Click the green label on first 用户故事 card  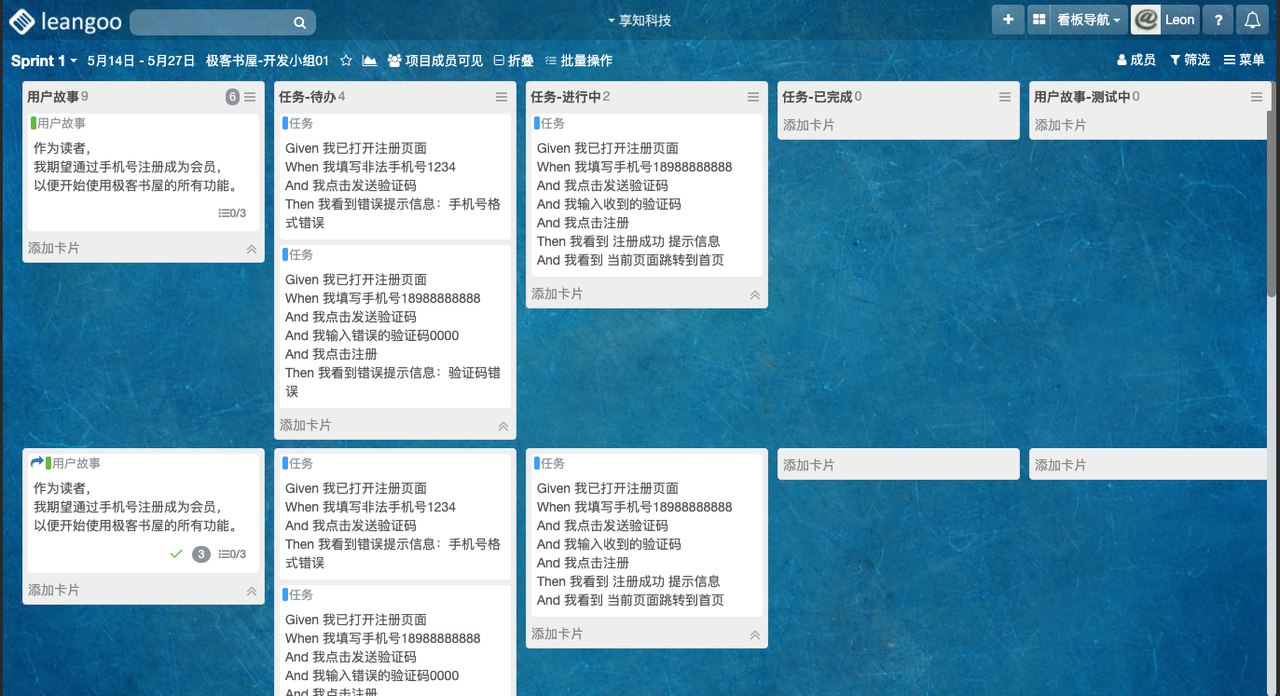pyautogui.click(x=34, y=123)
